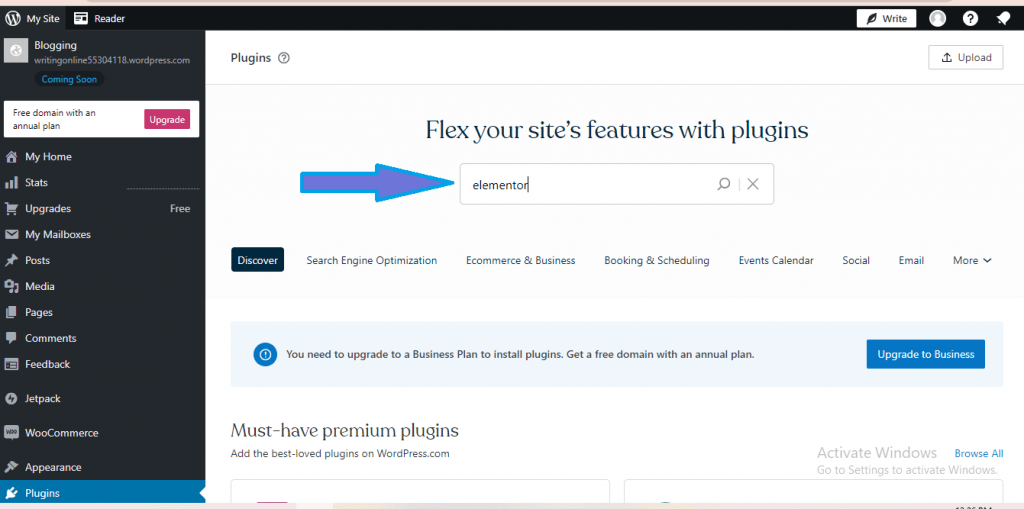Expand the More categories dropdown
Viewport: 1024px width, 509px height.
click(x=972, y=260)
